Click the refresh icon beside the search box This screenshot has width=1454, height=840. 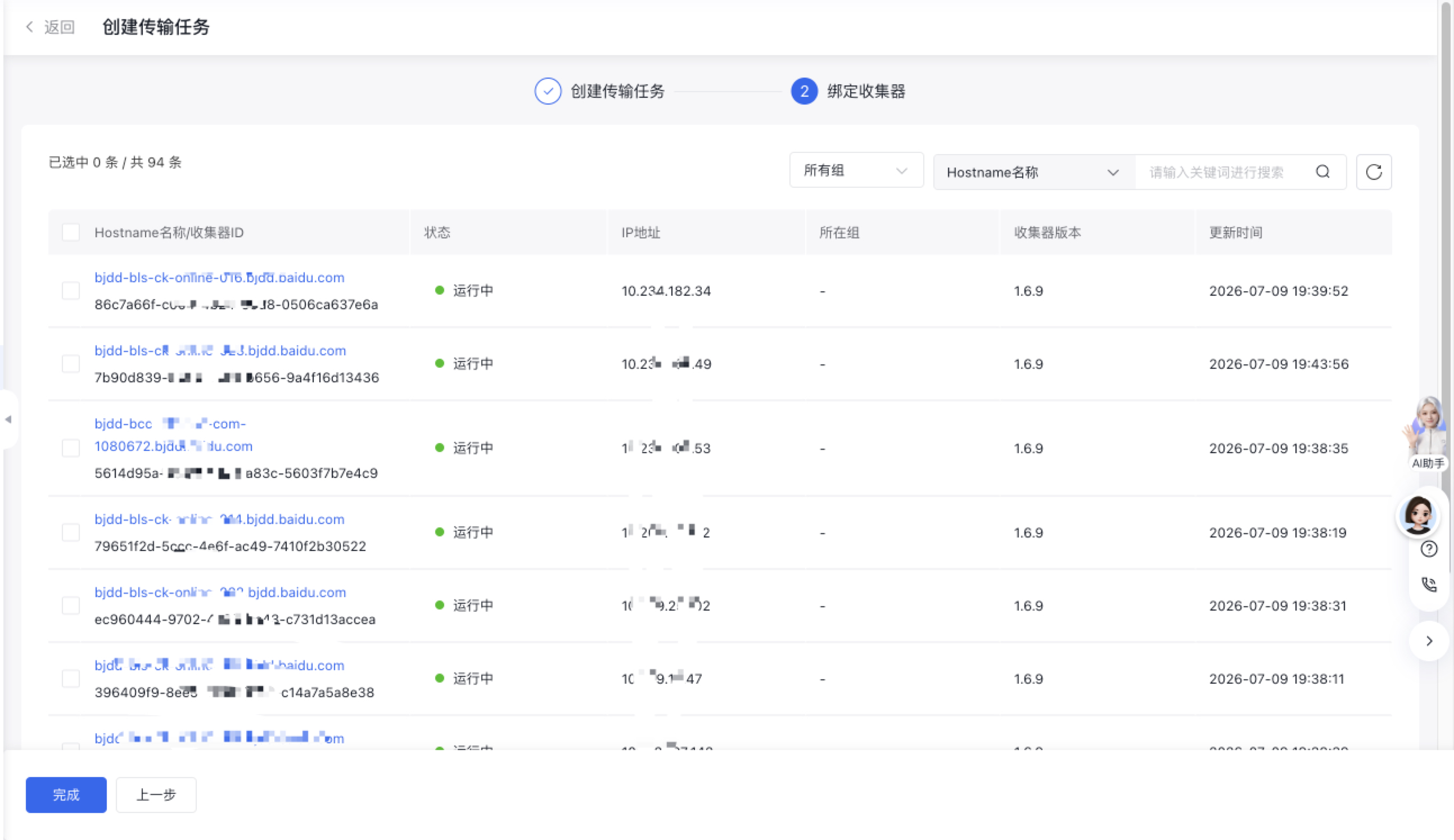[1373, 172]
